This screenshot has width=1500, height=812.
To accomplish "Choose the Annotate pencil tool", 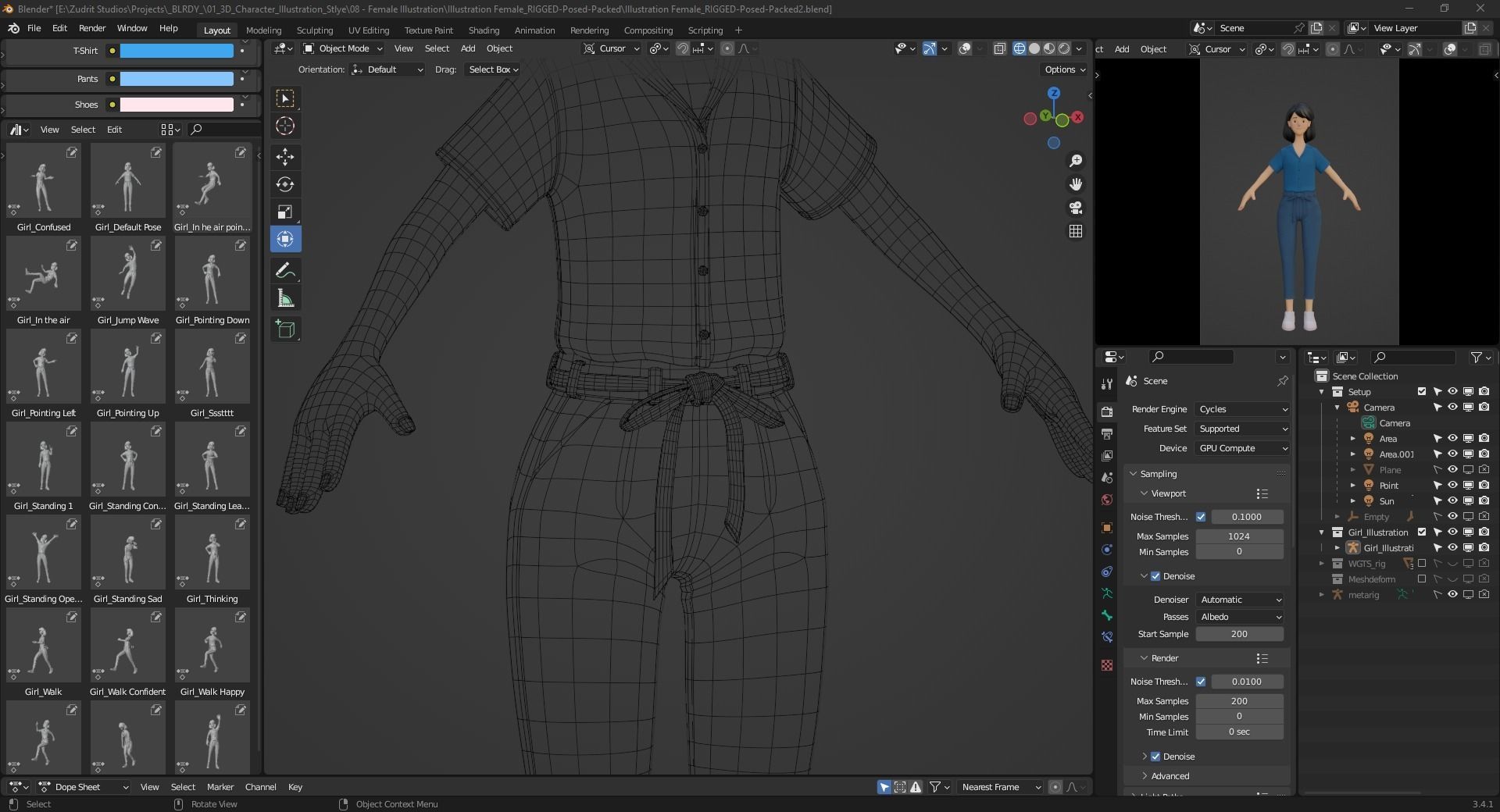I will [285, 271].
